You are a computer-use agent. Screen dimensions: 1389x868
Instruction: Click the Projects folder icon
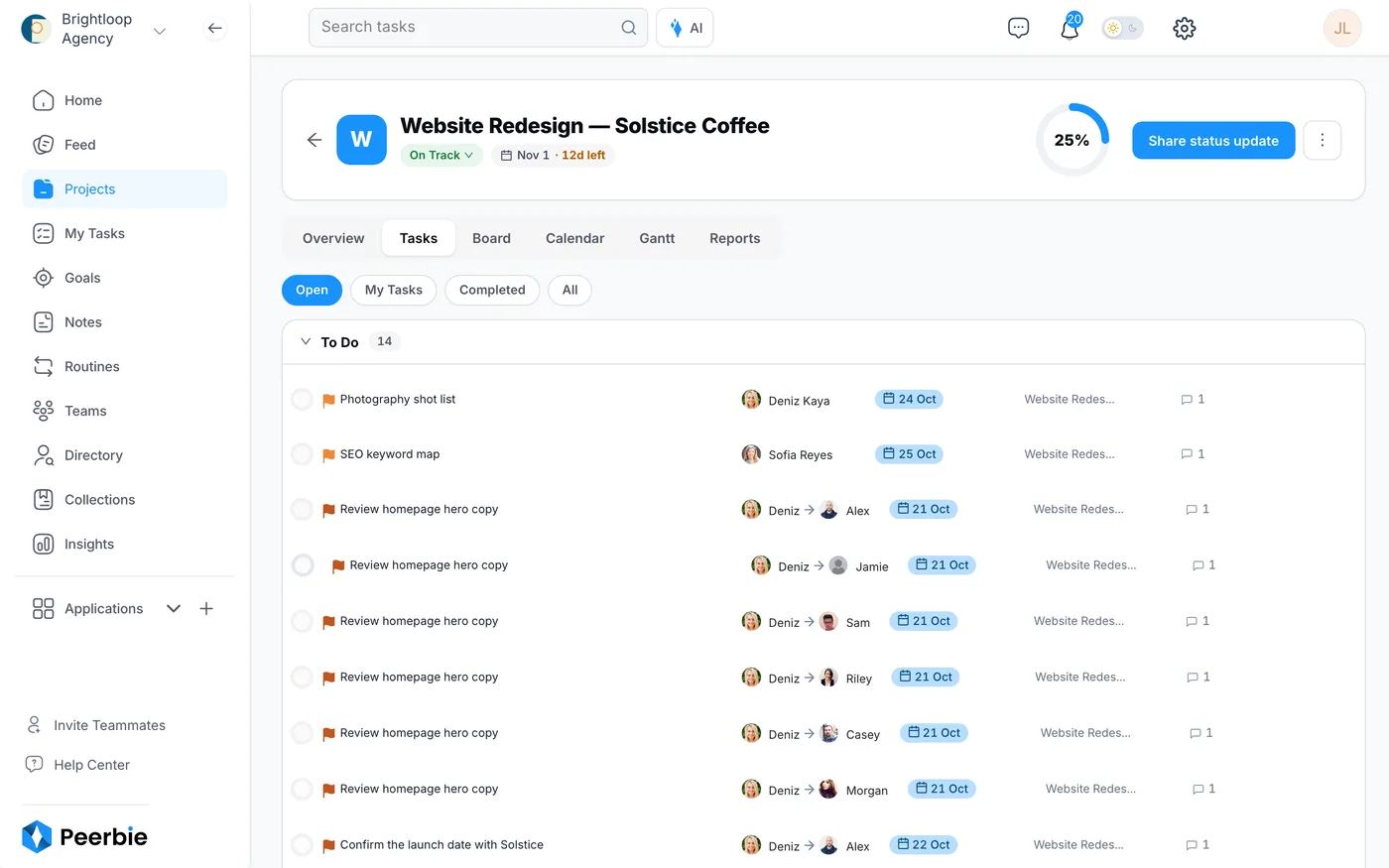44,189
